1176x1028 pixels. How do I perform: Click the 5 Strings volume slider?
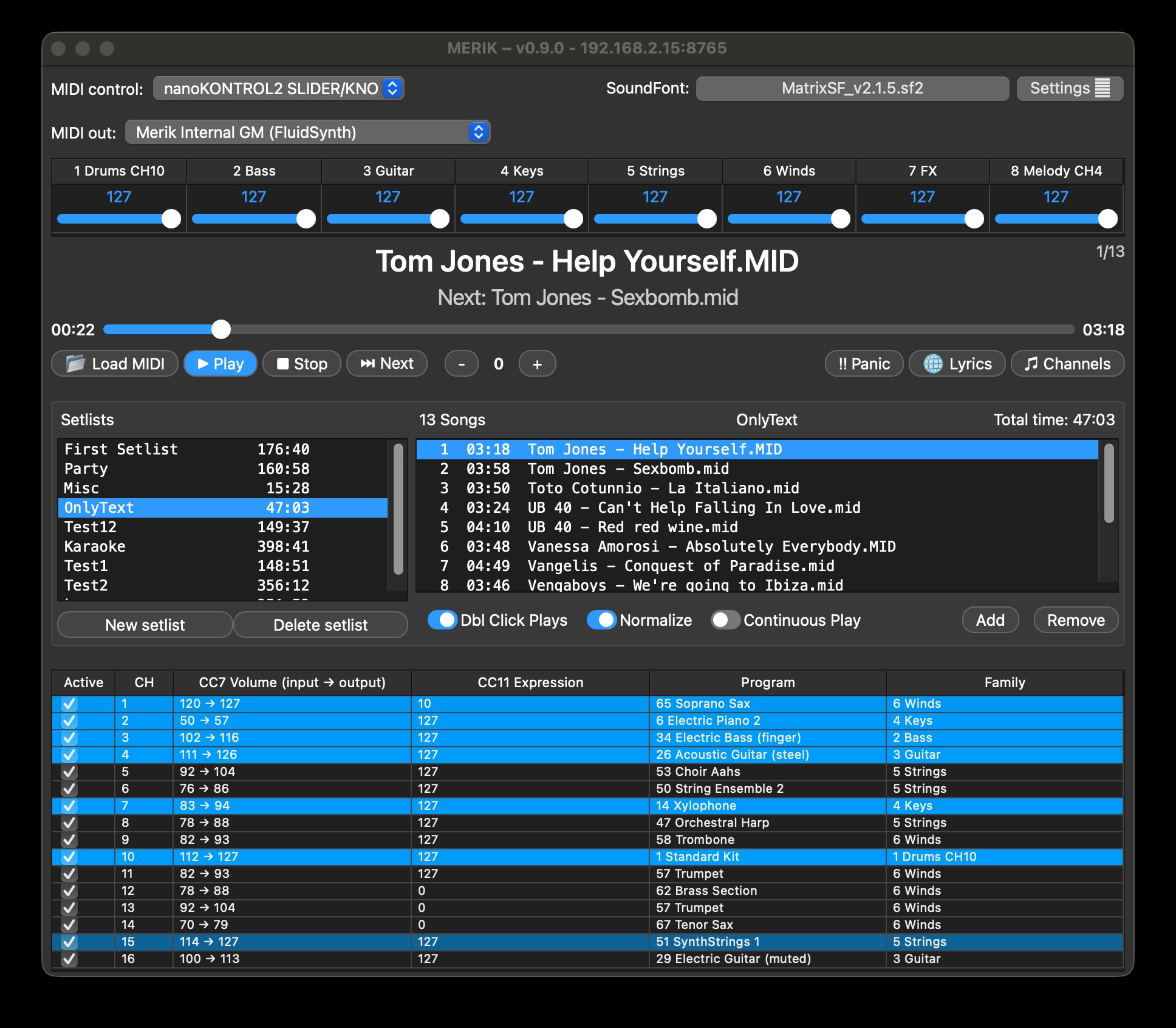656,218
